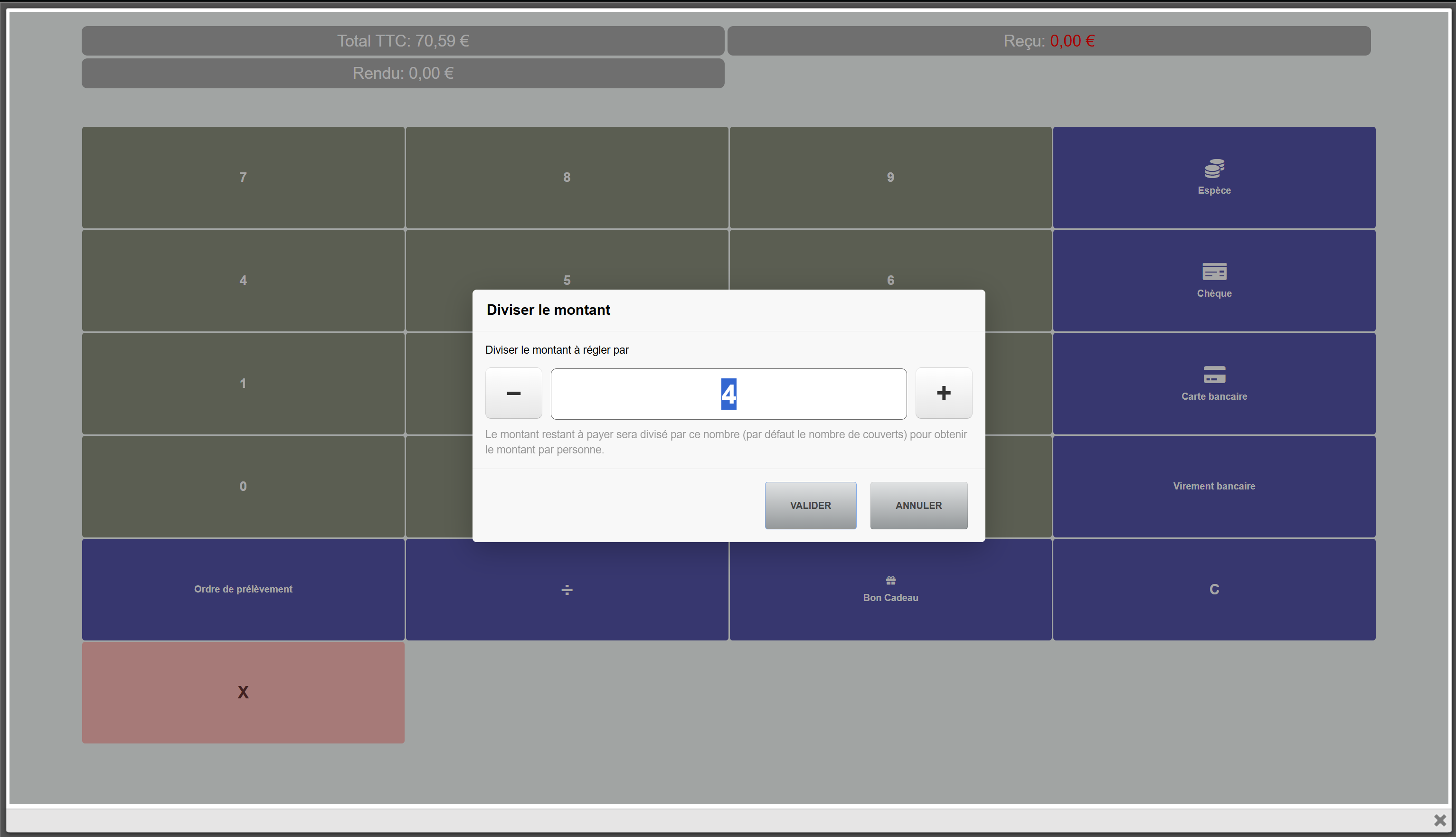Select the Bon Cadeau gift icon
The height and width of the screenshot is (837, 1456).
pos(890,580)
